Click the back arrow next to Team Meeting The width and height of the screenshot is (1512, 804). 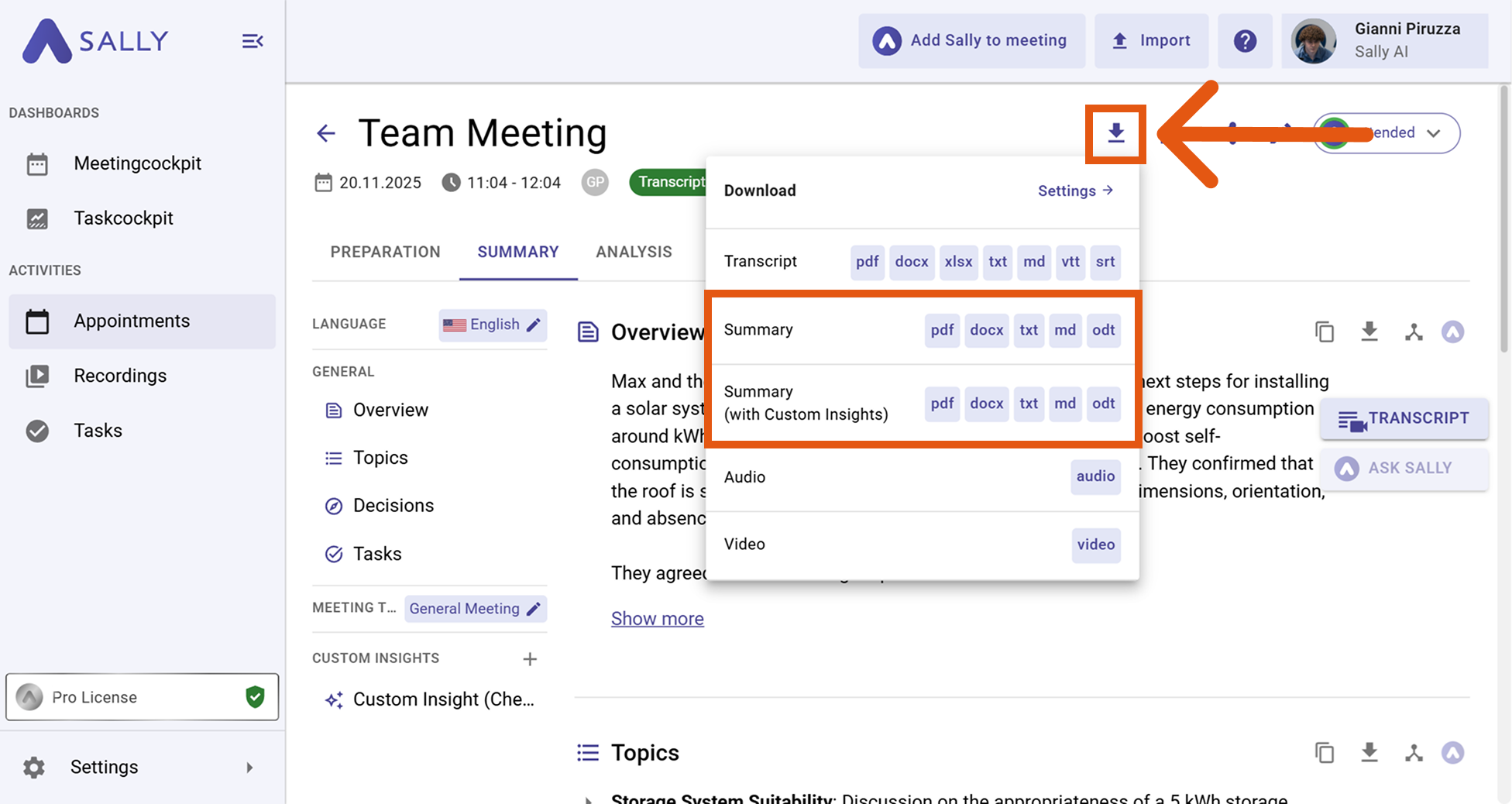pyautogui.click(x=326, y=133)
